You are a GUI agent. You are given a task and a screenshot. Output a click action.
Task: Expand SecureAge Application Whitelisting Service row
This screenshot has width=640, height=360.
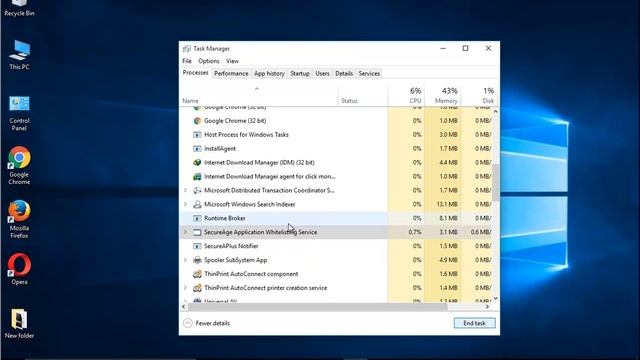[185, 232]
